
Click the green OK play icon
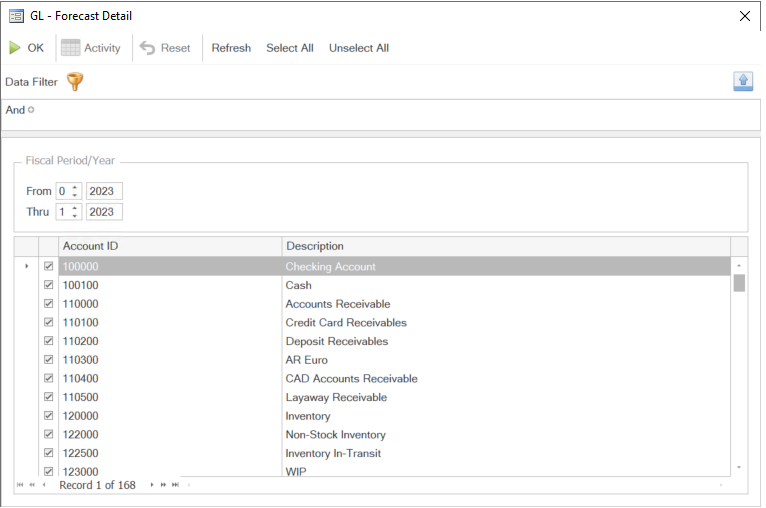15,48
